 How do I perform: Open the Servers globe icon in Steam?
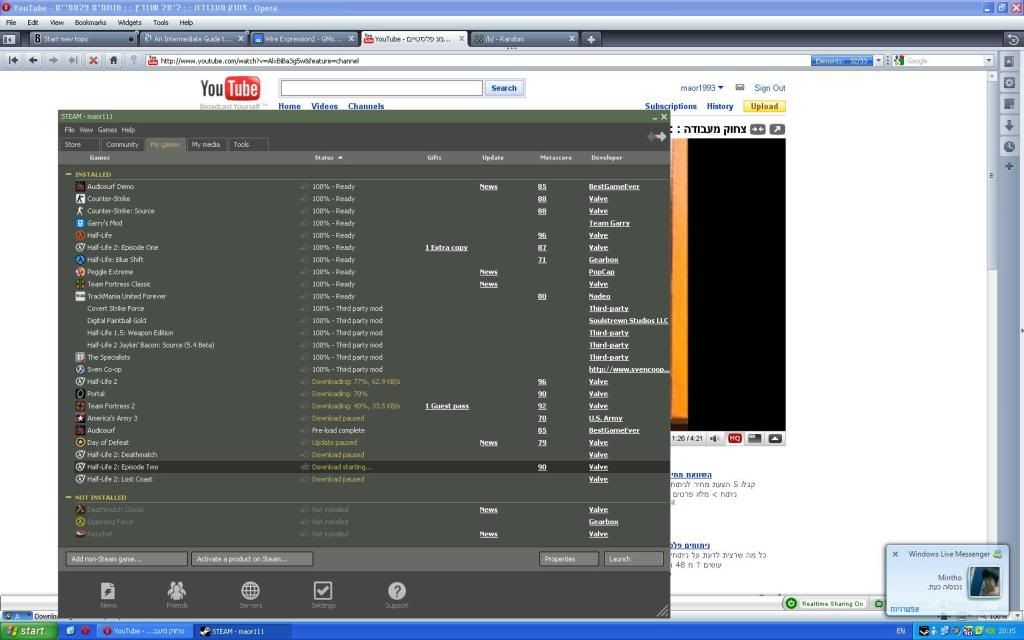250,591
